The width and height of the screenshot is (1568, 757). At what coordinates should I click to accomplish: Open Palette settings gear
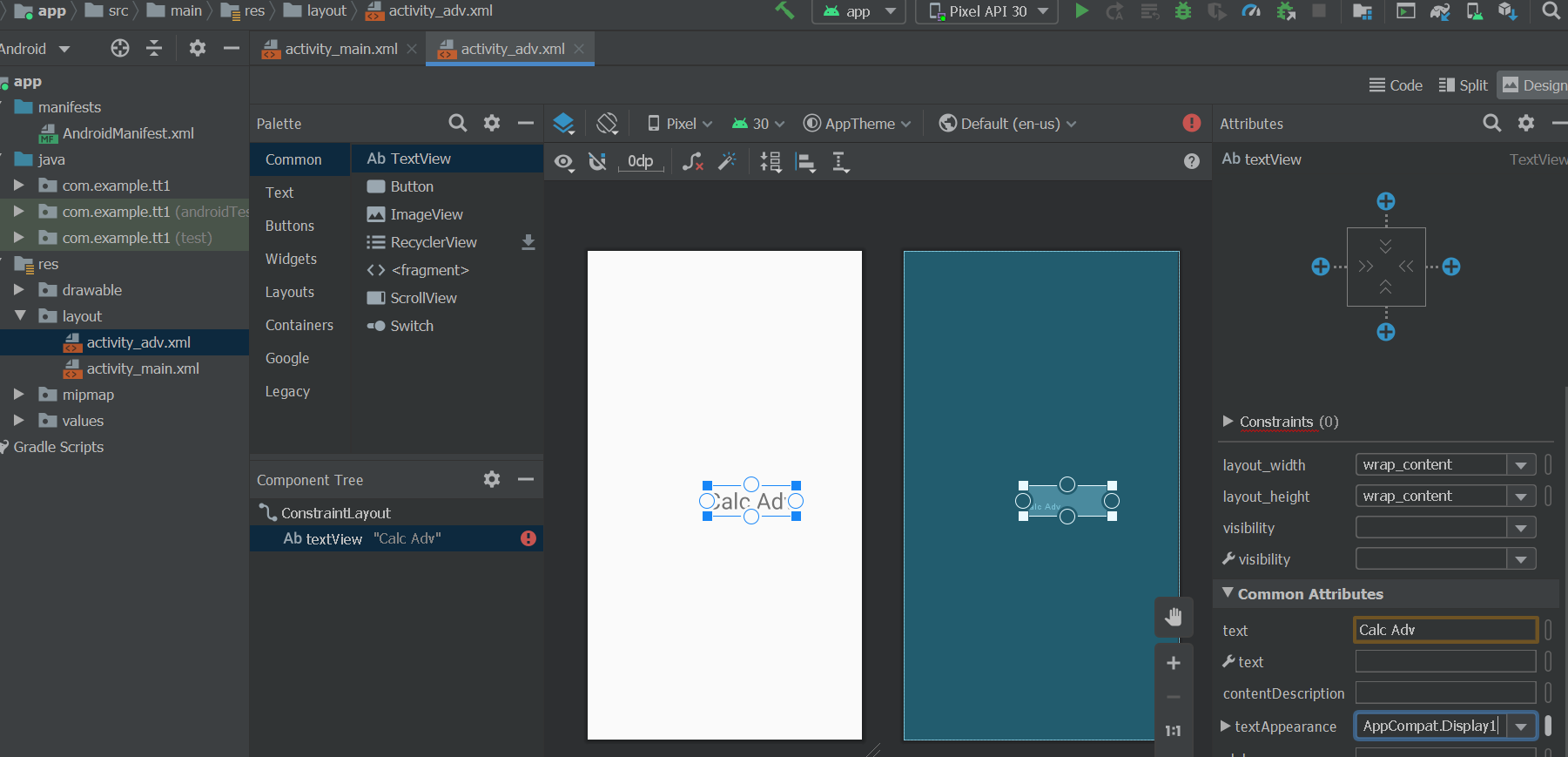click(492, 124)
